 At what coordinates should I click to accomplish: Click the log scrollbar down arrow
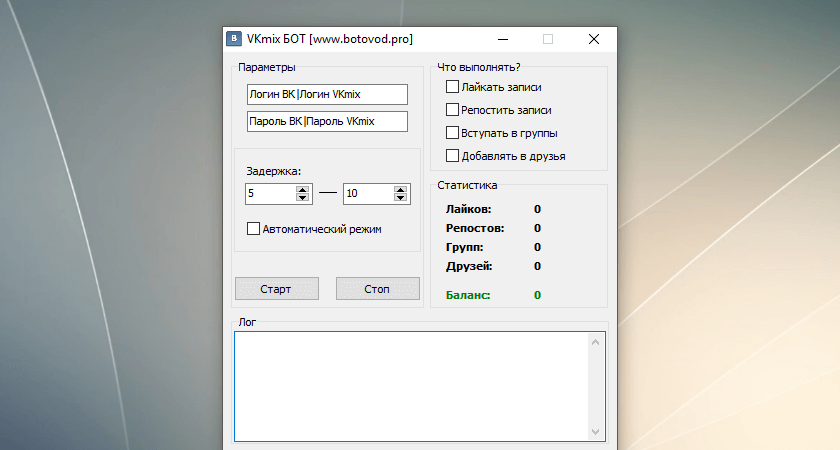(595, 431)
